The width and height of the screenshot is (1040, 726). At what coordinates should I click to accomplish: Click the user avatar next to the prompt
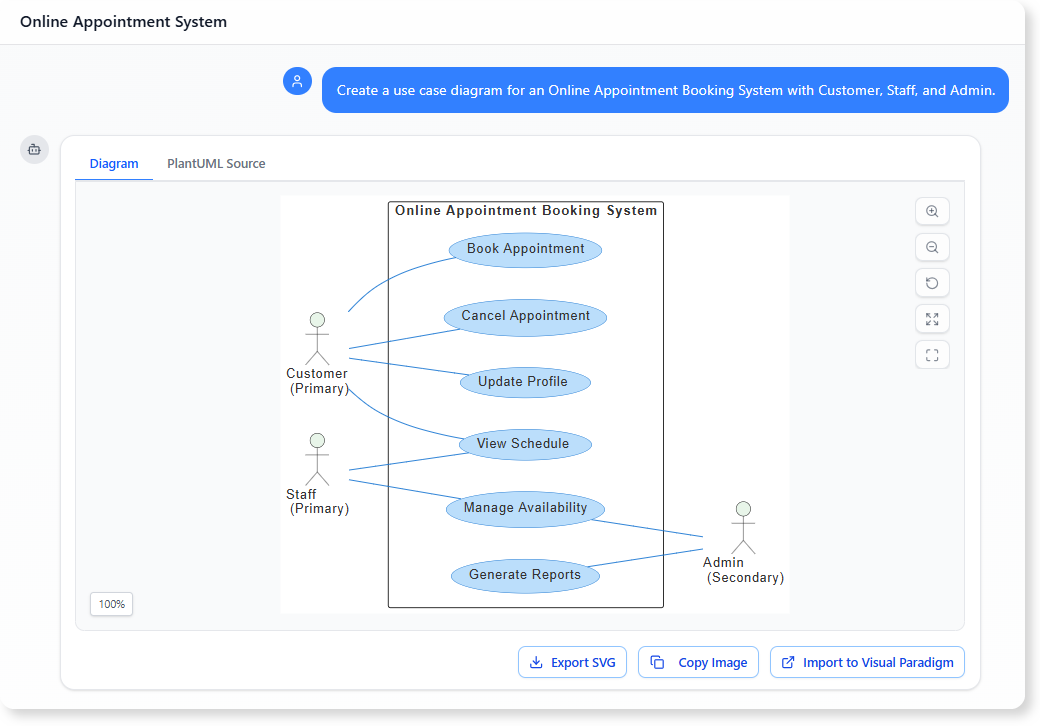click(297, 81)
